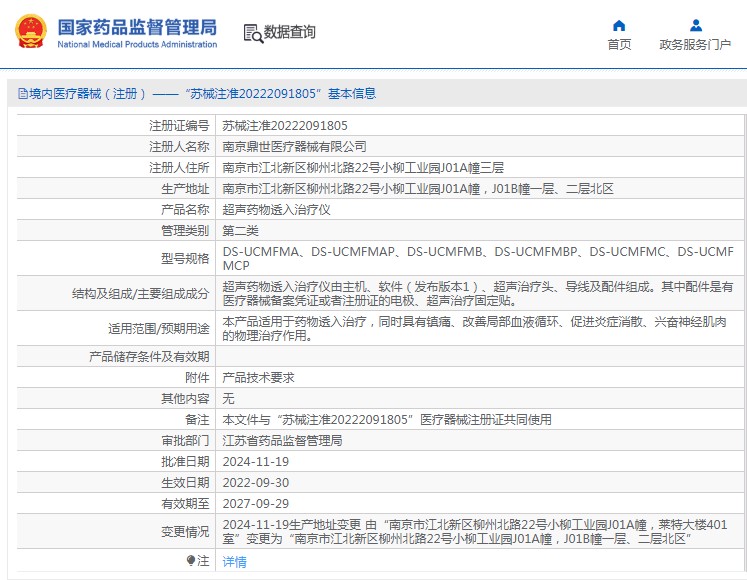Click the 变更情况 change description text
The width and height of the screenshot is (747, 580).
click(x=474, y=531)
